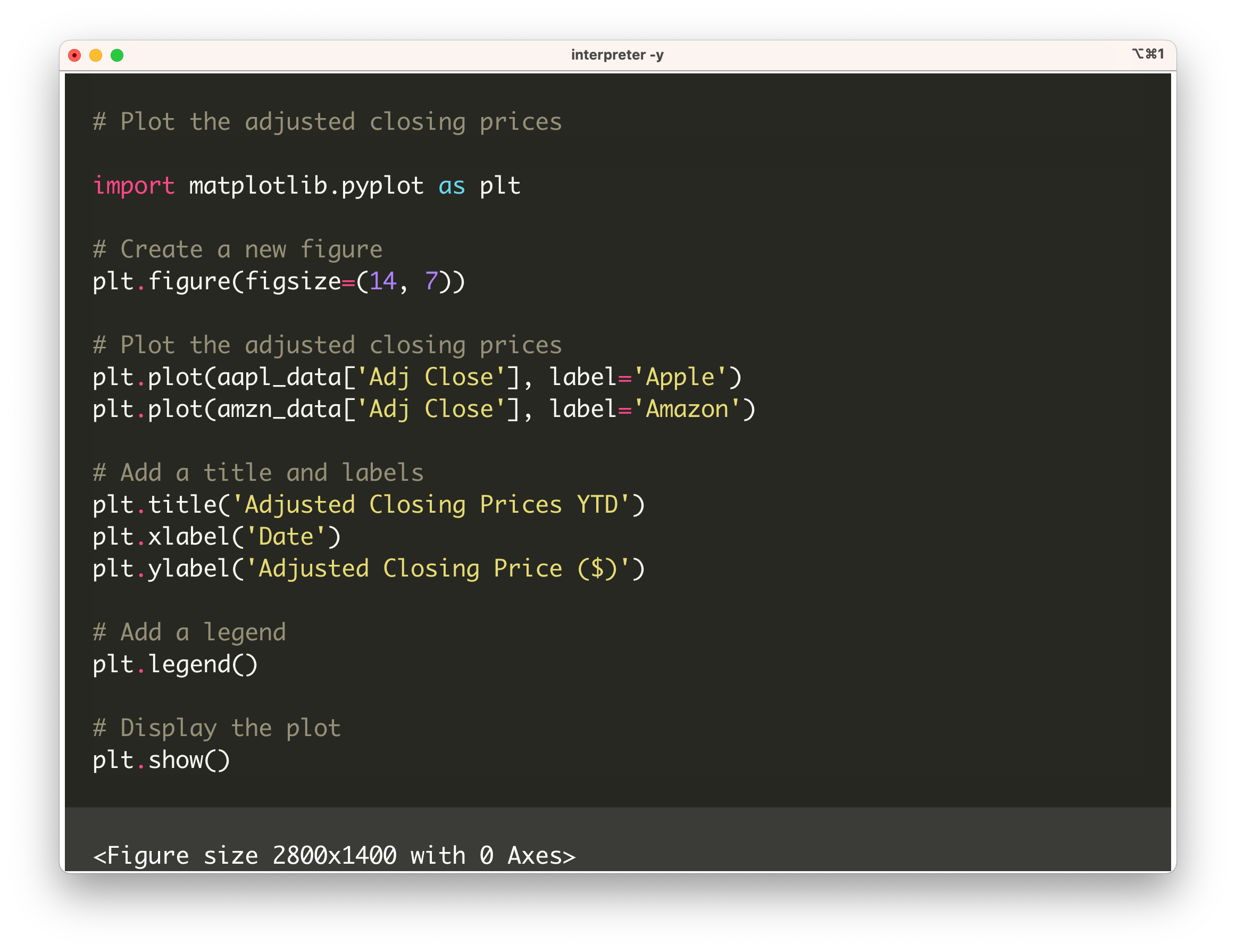Click the '# Display the plot' comment
1236x952 pixels.
[217, 728]
